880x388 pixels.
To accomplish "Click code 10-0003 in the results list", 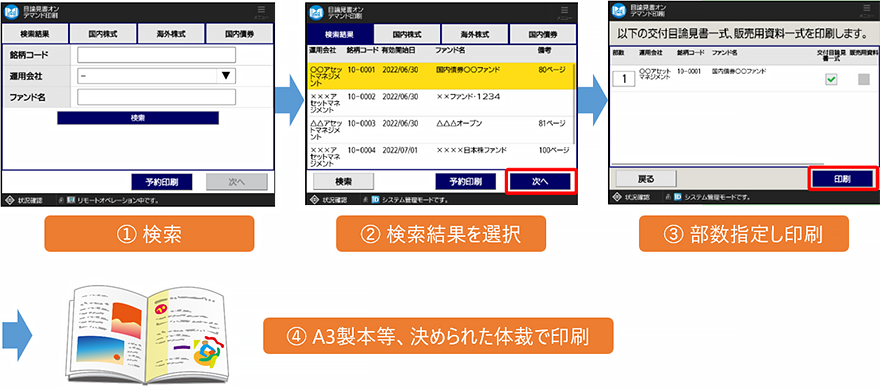I will coord(361,123).
